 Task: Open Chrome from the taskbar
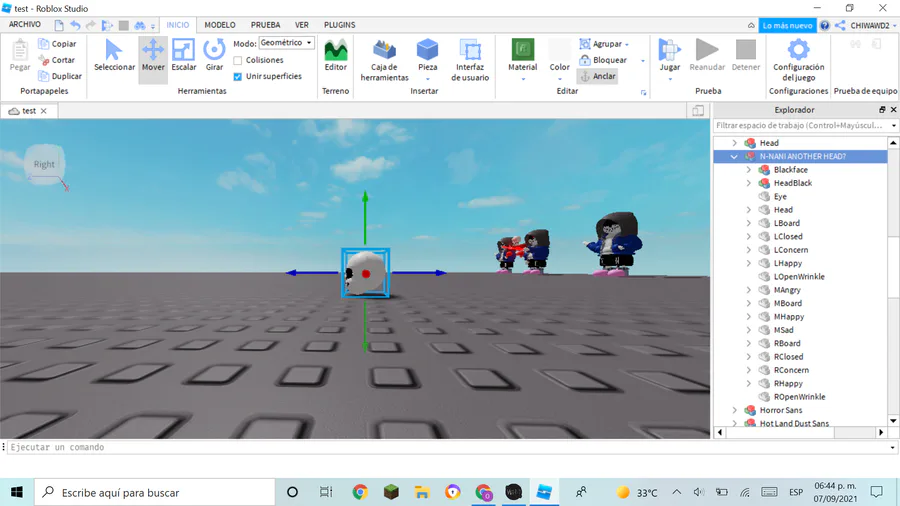pos(360,492)
